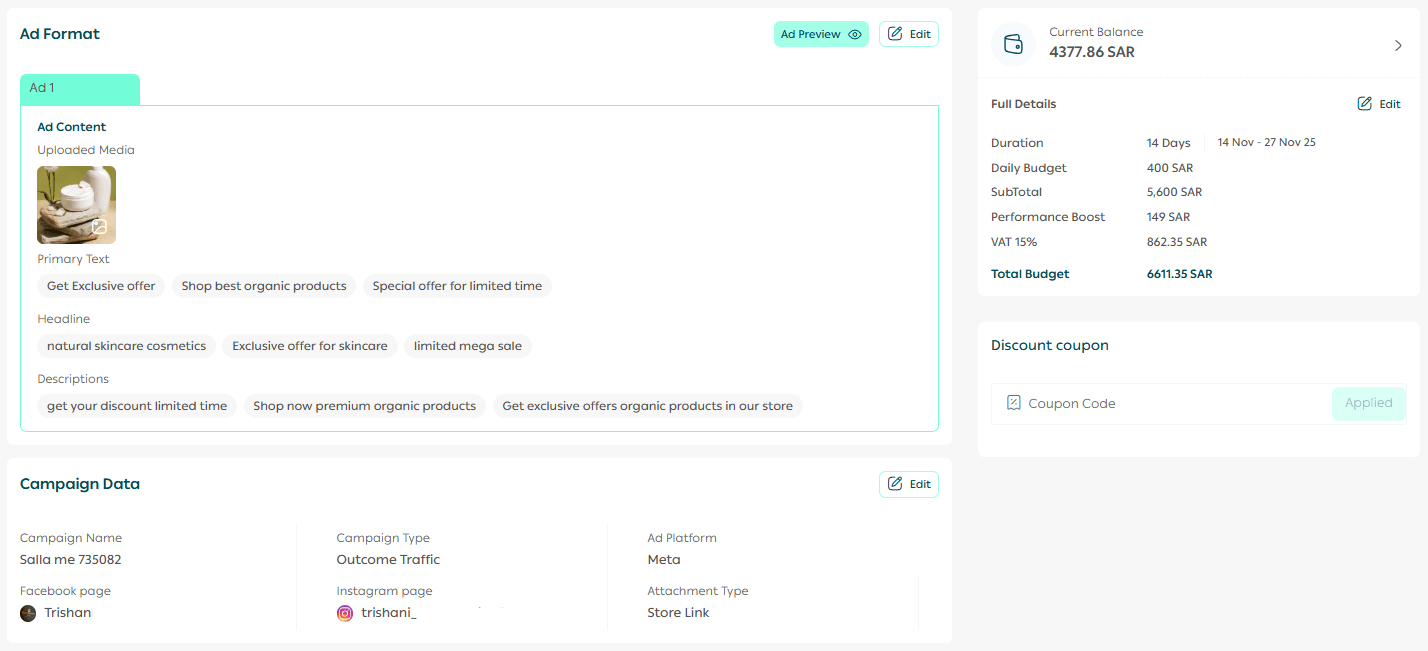Viewport: 1428px width, 651px height.
Task: Click the pencil icon in Ad Format Edit
Action: pyautogui.click(x=896, y=34)
